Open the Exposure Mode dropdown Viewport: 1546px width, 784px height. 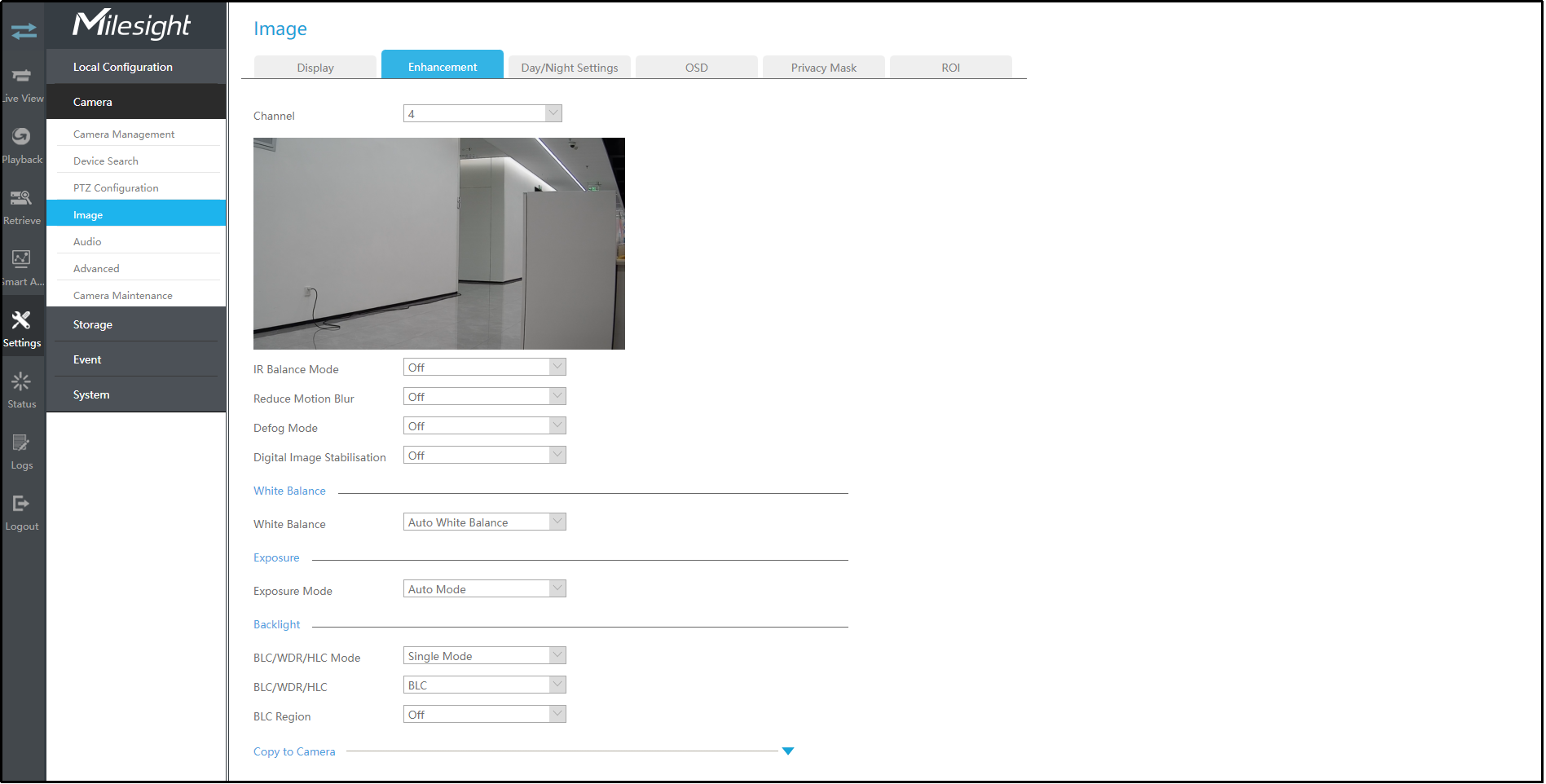[x=484, y=589]
